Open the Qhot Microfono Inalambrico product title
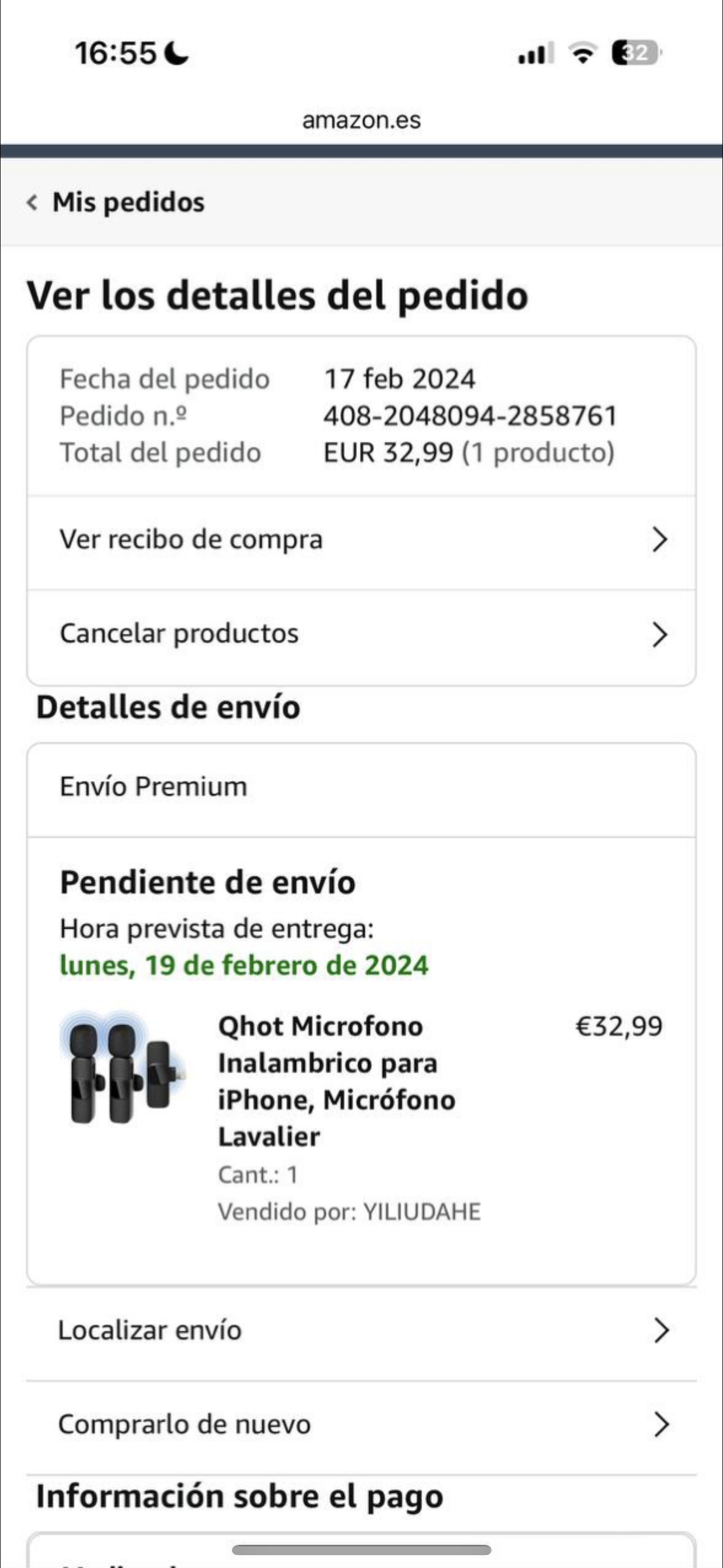This screenshot has height=1568, width=723. click(x=336, y=1081)
